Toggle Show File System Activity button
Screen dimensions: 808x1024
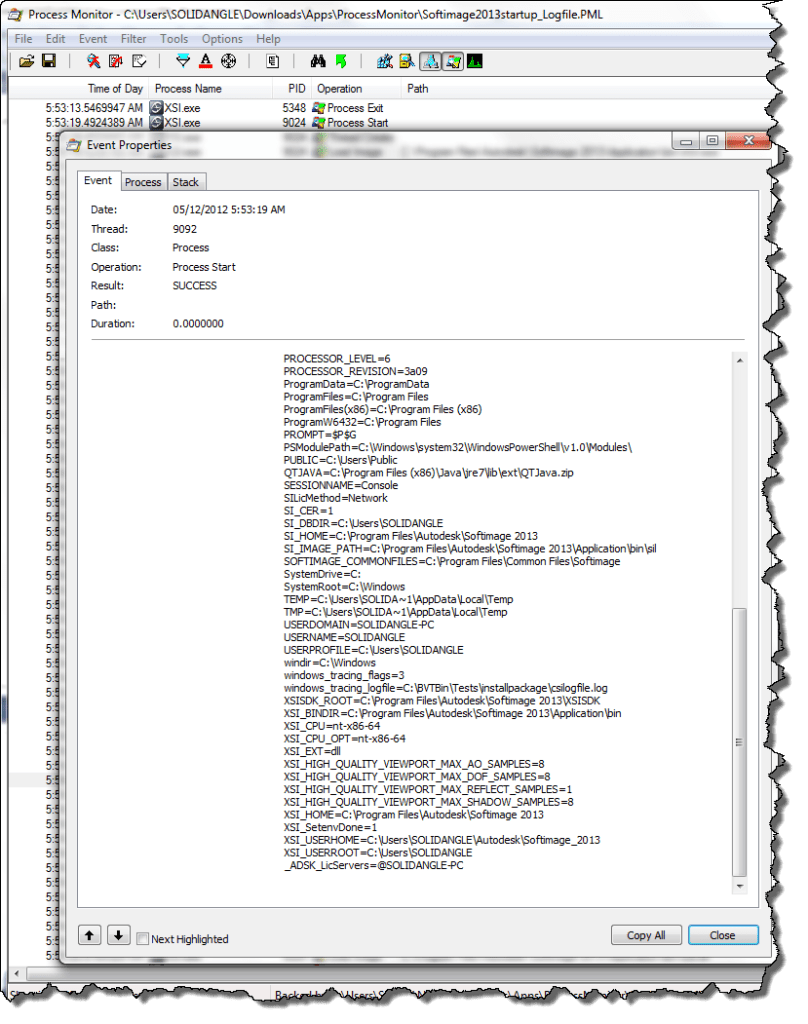pyautogui.click(x=407, y=62)
